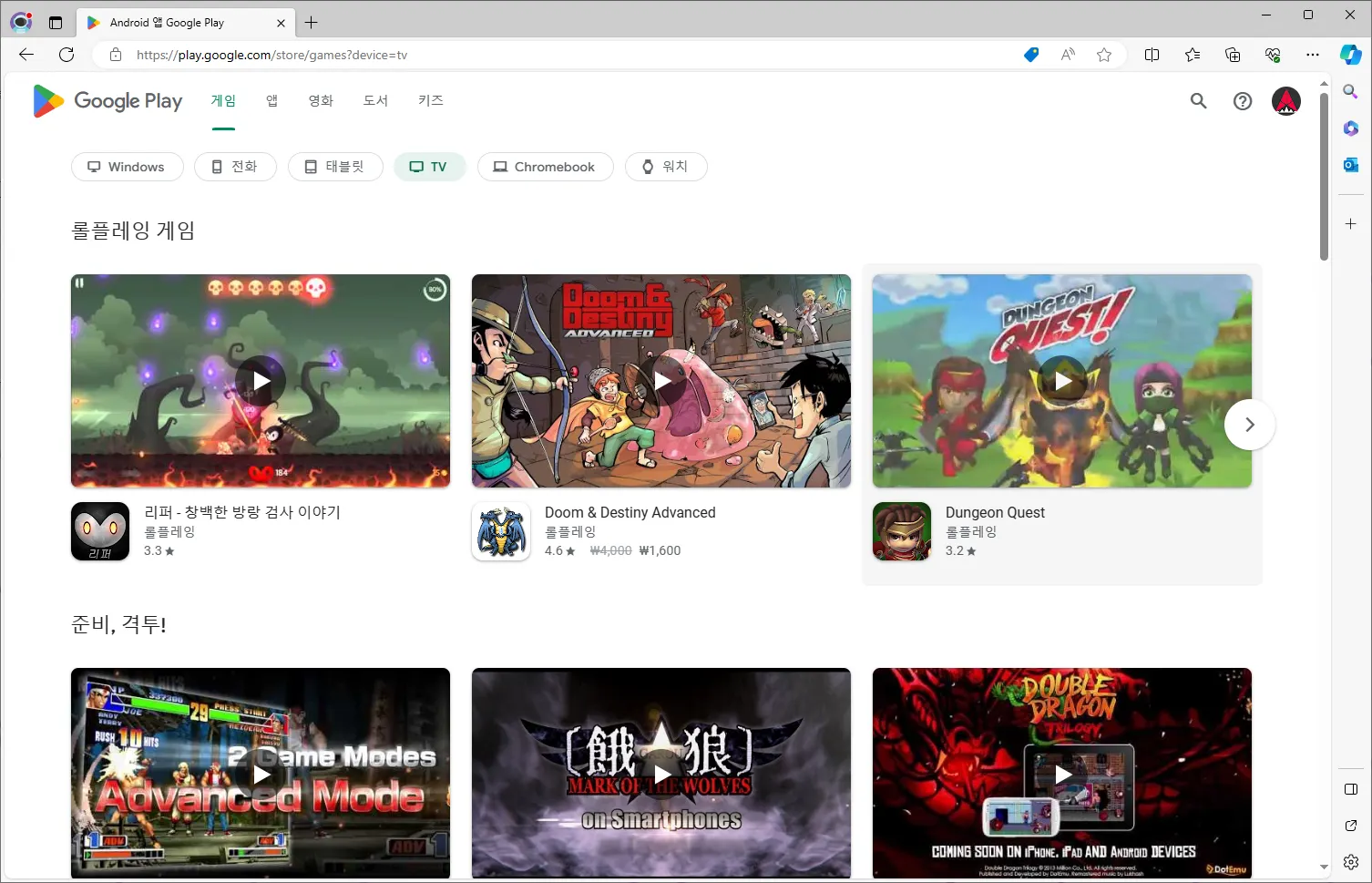The image size is (1372, 883).
Task: Start Read Aloud in address bar
Action: (x=1068, y=55)
